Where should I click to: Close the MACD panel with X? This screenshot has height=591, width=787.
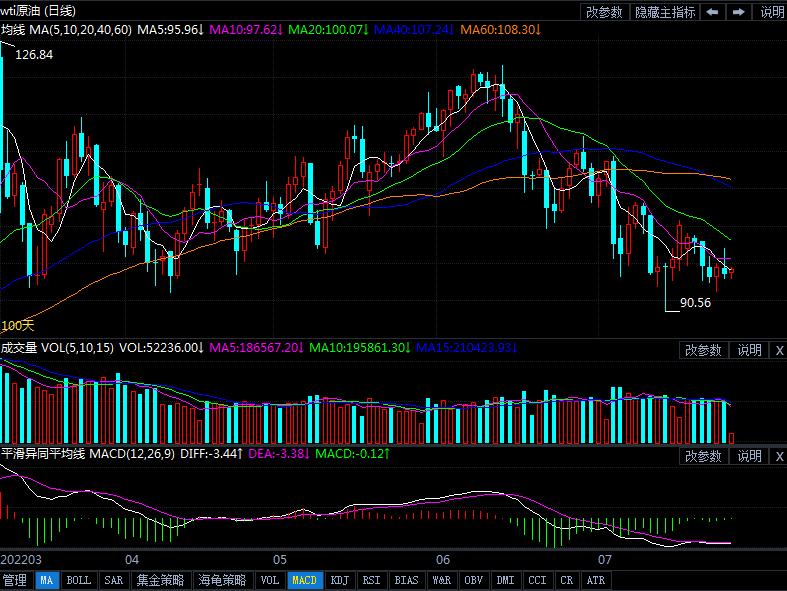tap(779, 456)
